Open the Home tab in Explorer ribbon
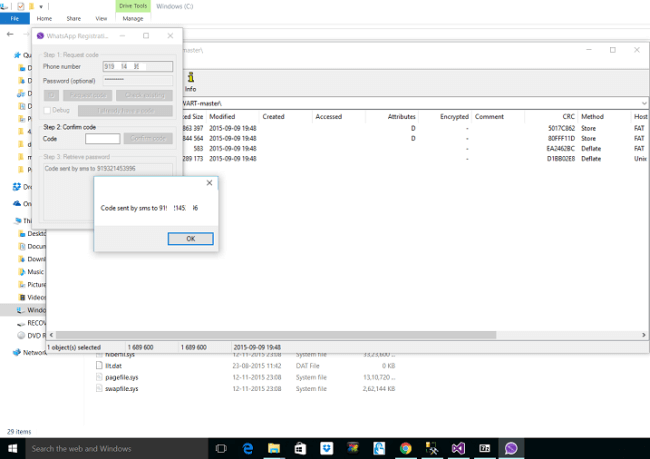Image resolution: width=650 pixels, height=459 pixels. [x=44, y=19]
